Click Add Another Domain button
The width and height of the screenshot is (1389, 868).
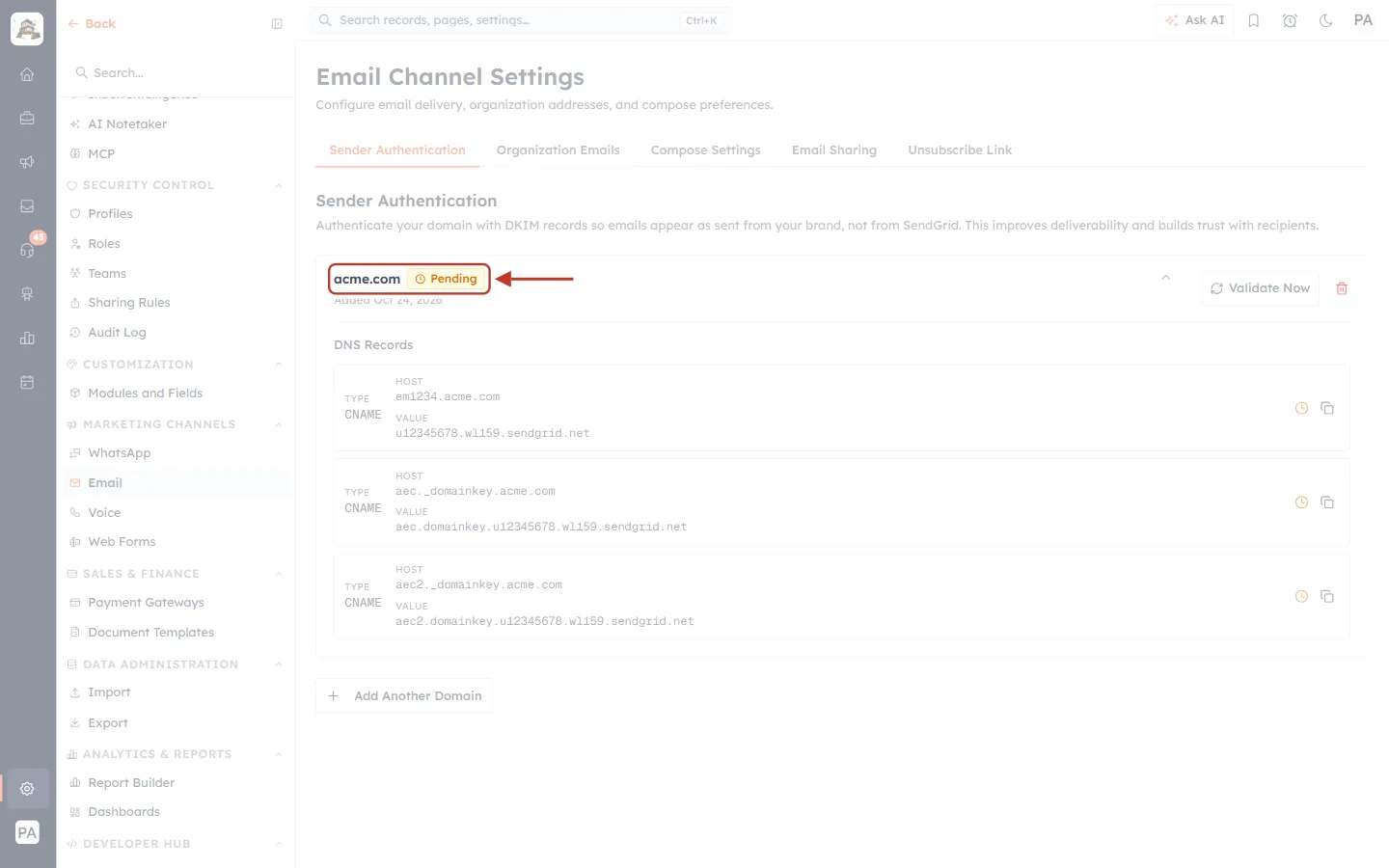click(x=404, y=695)
